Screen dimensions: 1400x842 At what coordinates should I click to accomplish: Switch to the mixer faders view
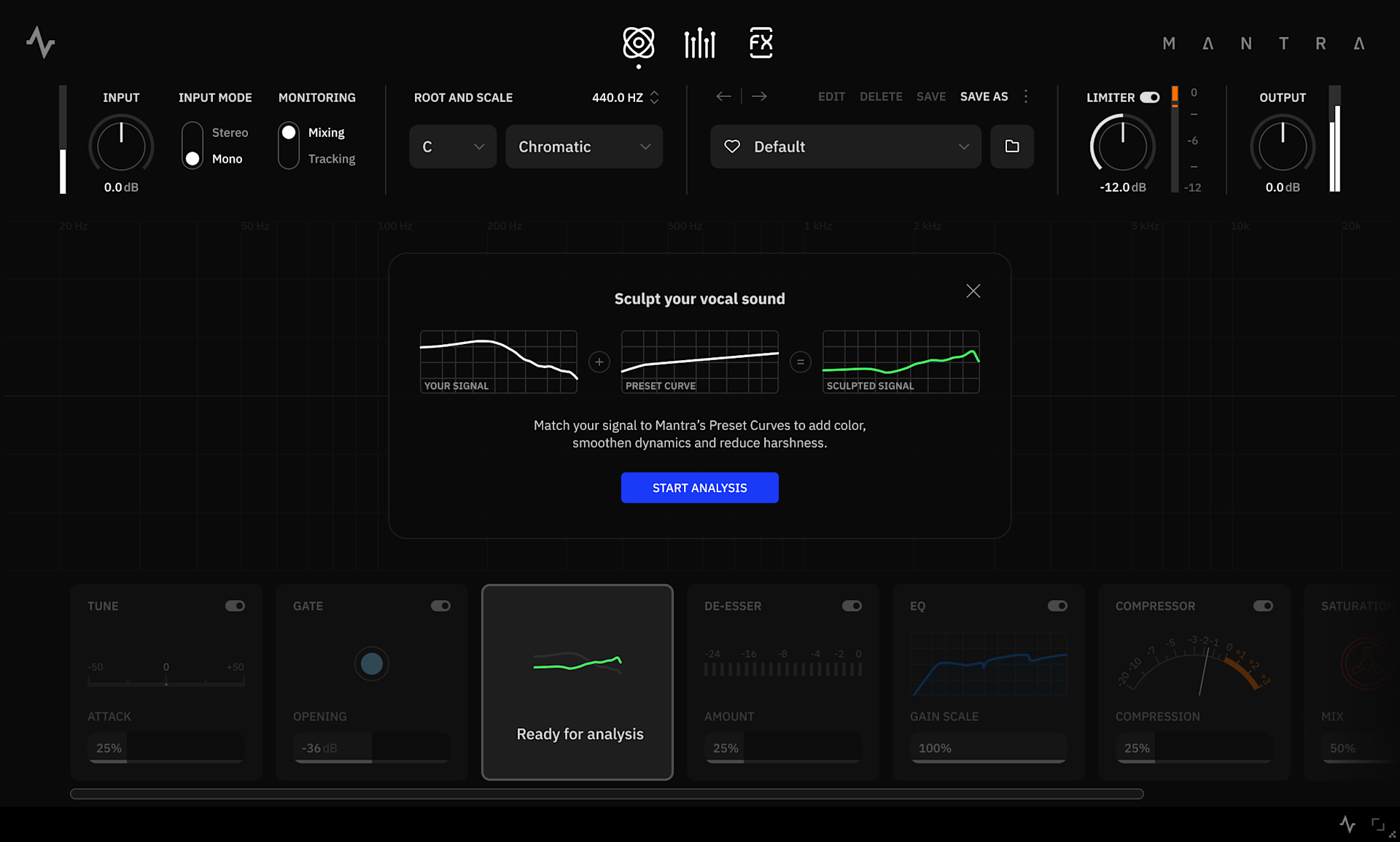click(700, 43)
